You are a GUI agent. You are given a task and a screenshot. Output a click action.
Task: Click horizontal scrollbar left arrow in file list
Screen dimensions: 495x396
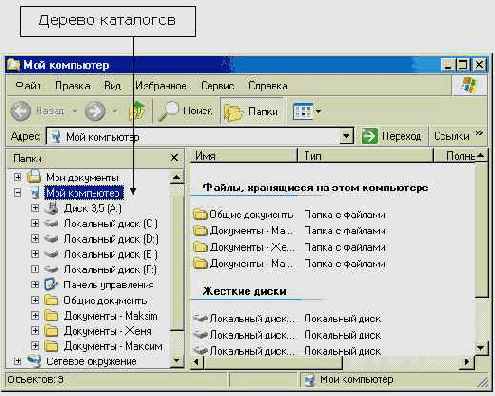(x=196, y=362)
